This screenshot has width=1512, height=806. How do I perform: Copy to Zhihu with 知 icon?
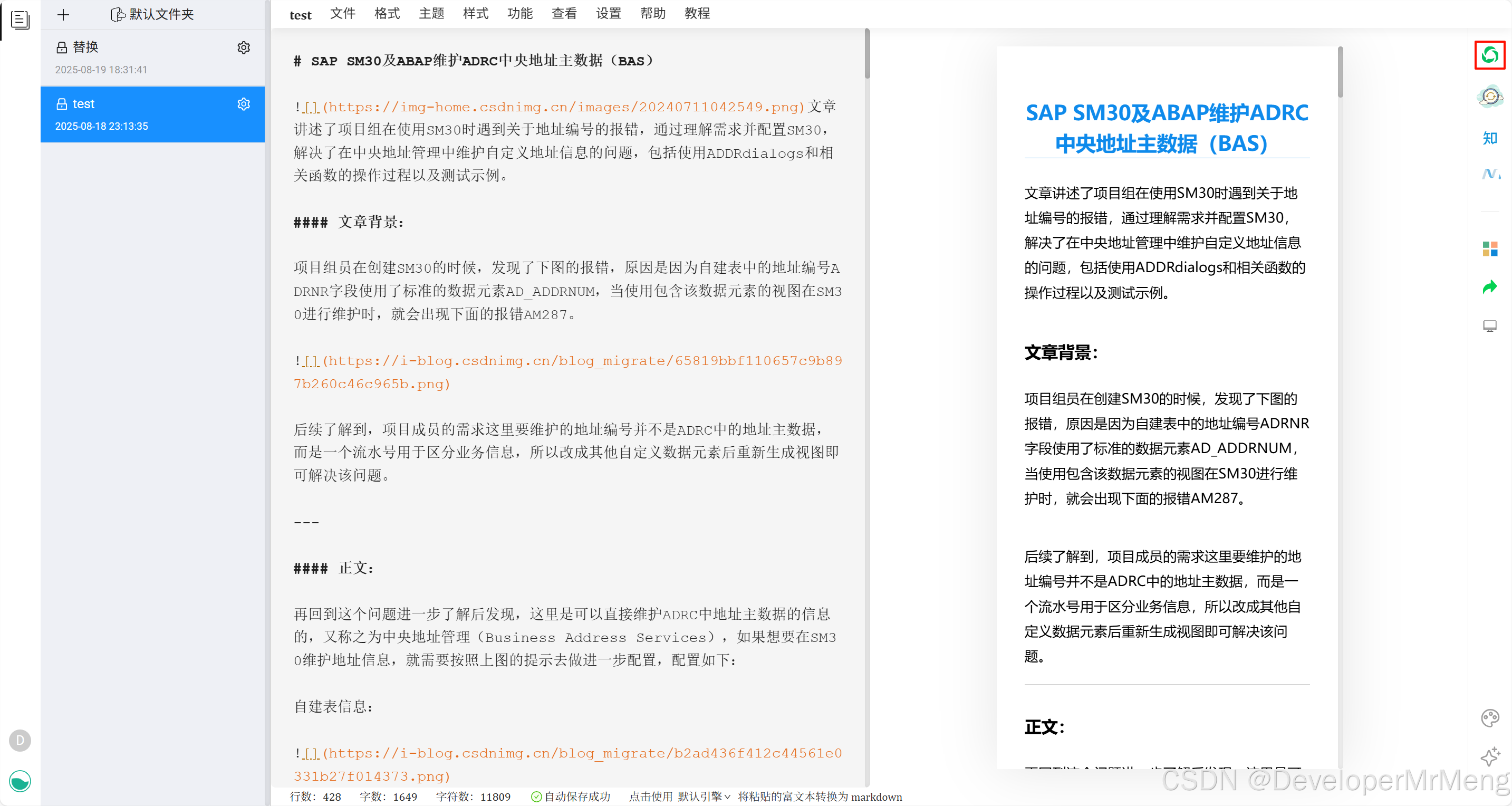tap(1489, 139)
